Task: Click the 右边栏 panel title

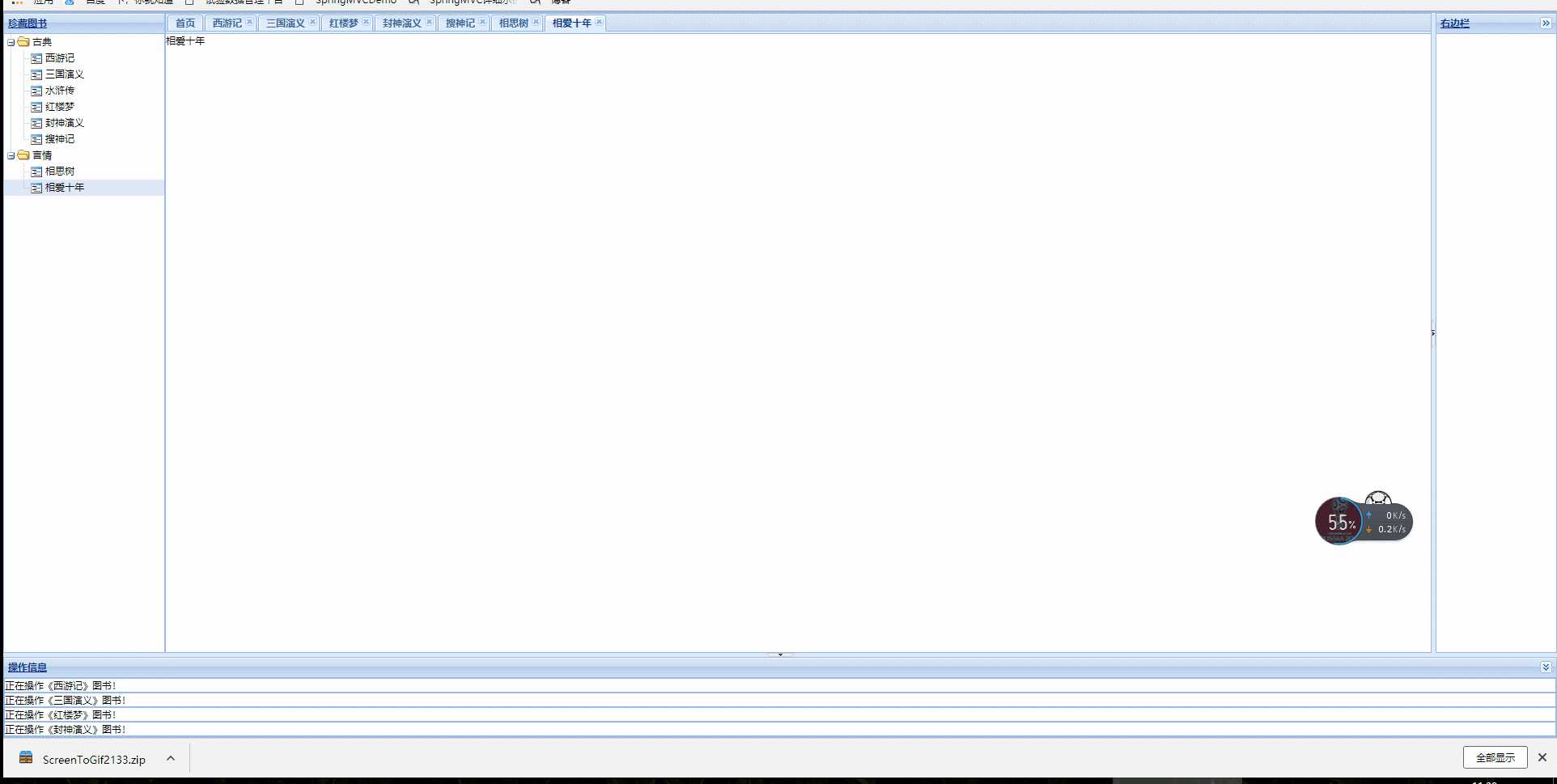Action: [x=1454, y=23]
